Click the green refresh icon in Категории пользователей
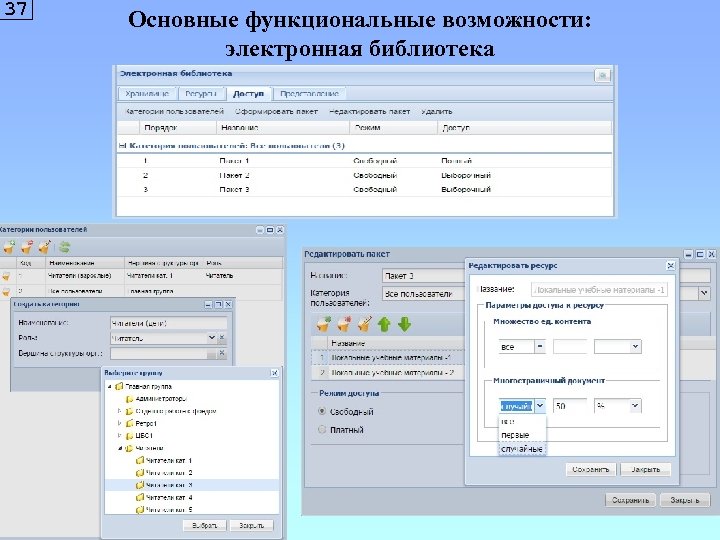The width and height of the screenshot is (720, 540). coord(65,248)
